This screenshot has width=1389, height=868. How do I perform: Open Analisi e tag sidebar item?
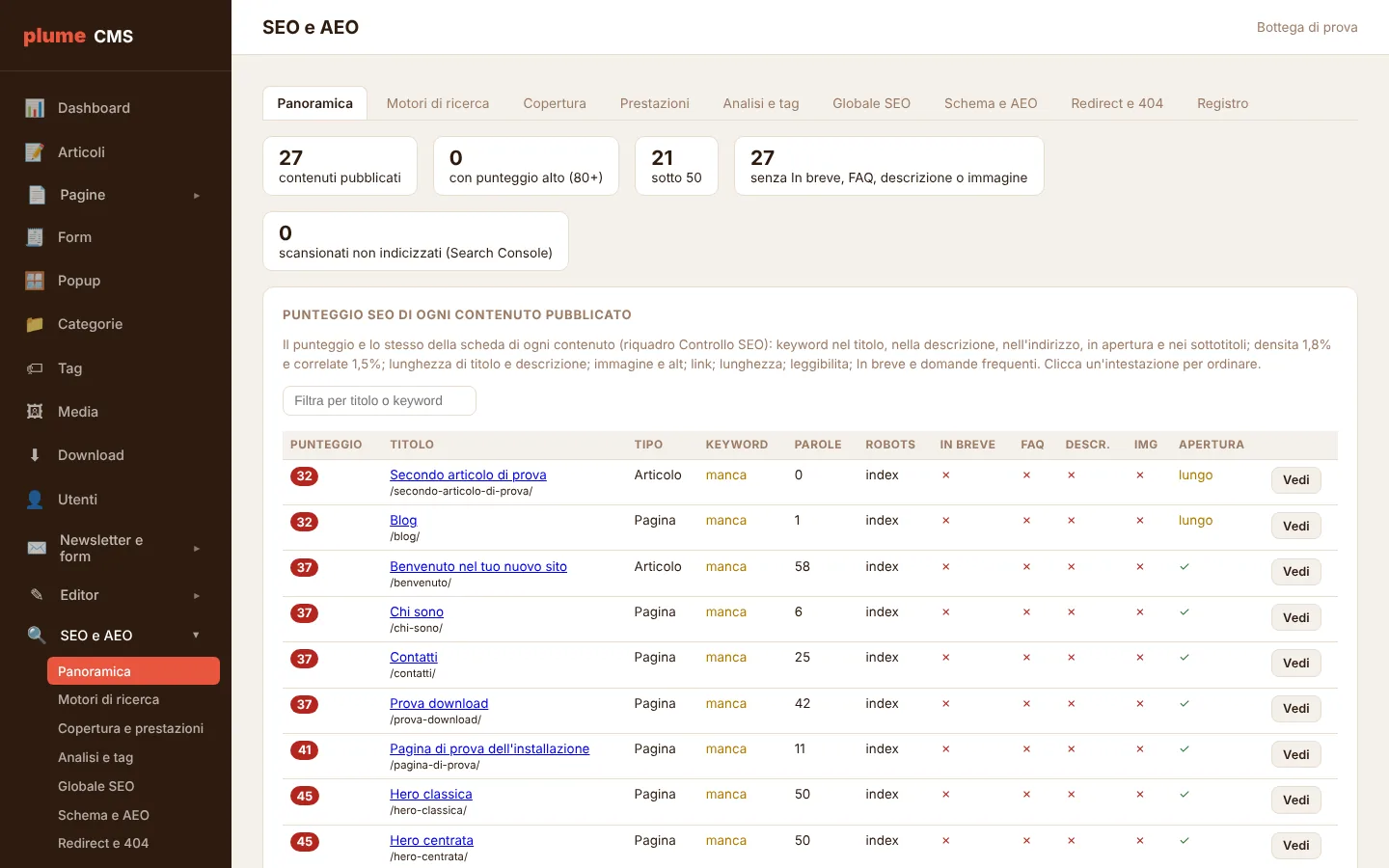[x=133, y=757]
